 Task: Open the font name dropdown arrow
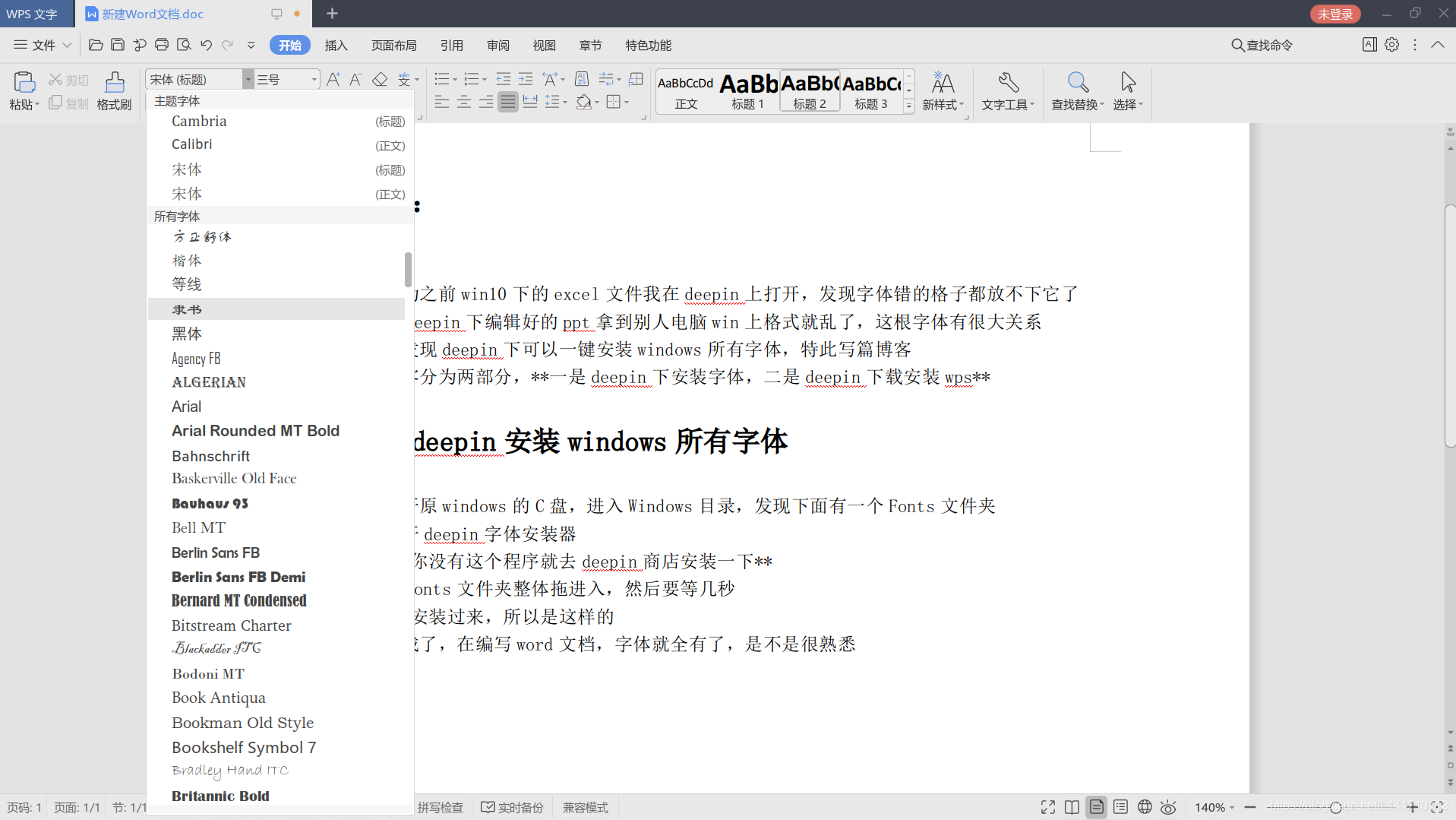click(248, 79)
